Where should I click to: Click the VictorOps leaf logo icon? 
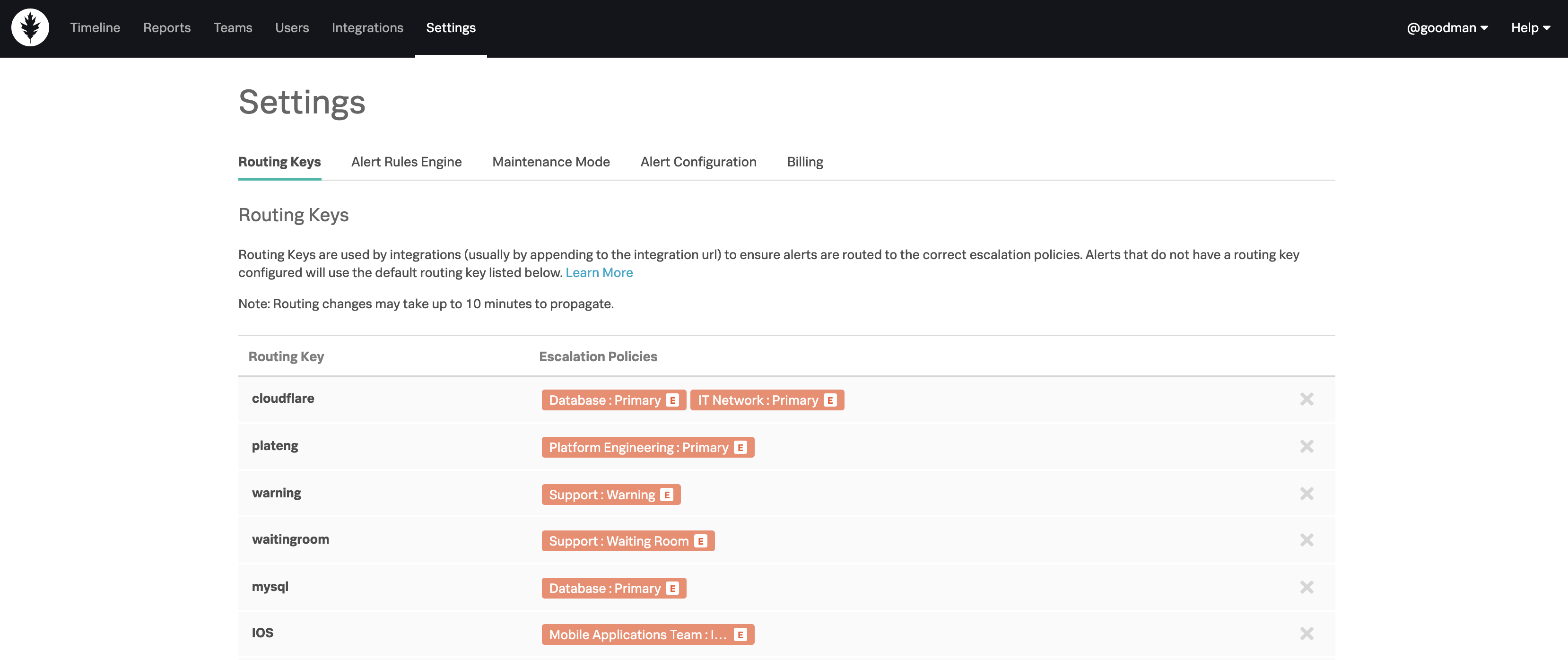pos(30,27)
